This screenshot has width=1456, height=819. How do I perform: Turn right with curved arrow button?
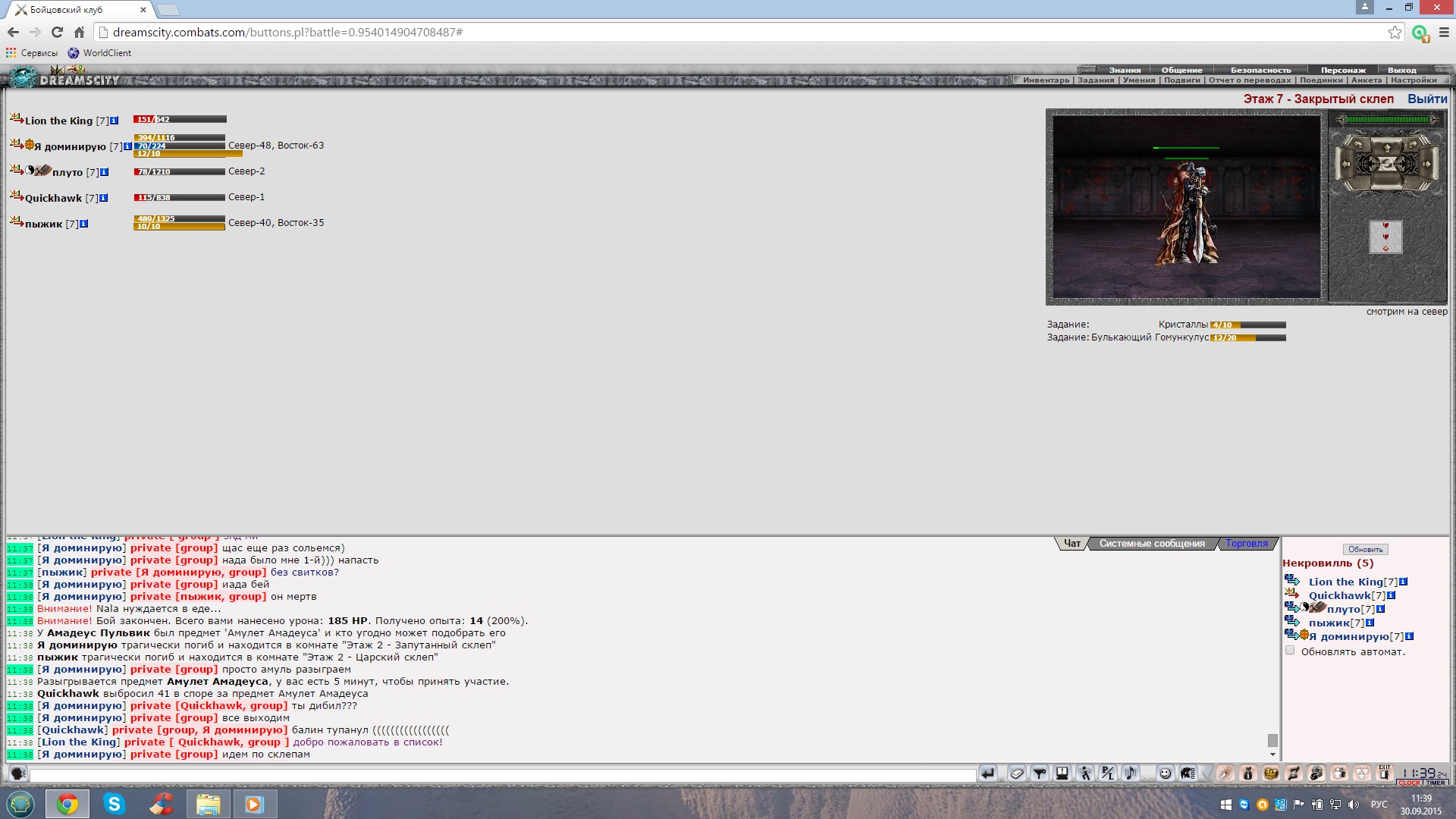(x=1413, y=143)
